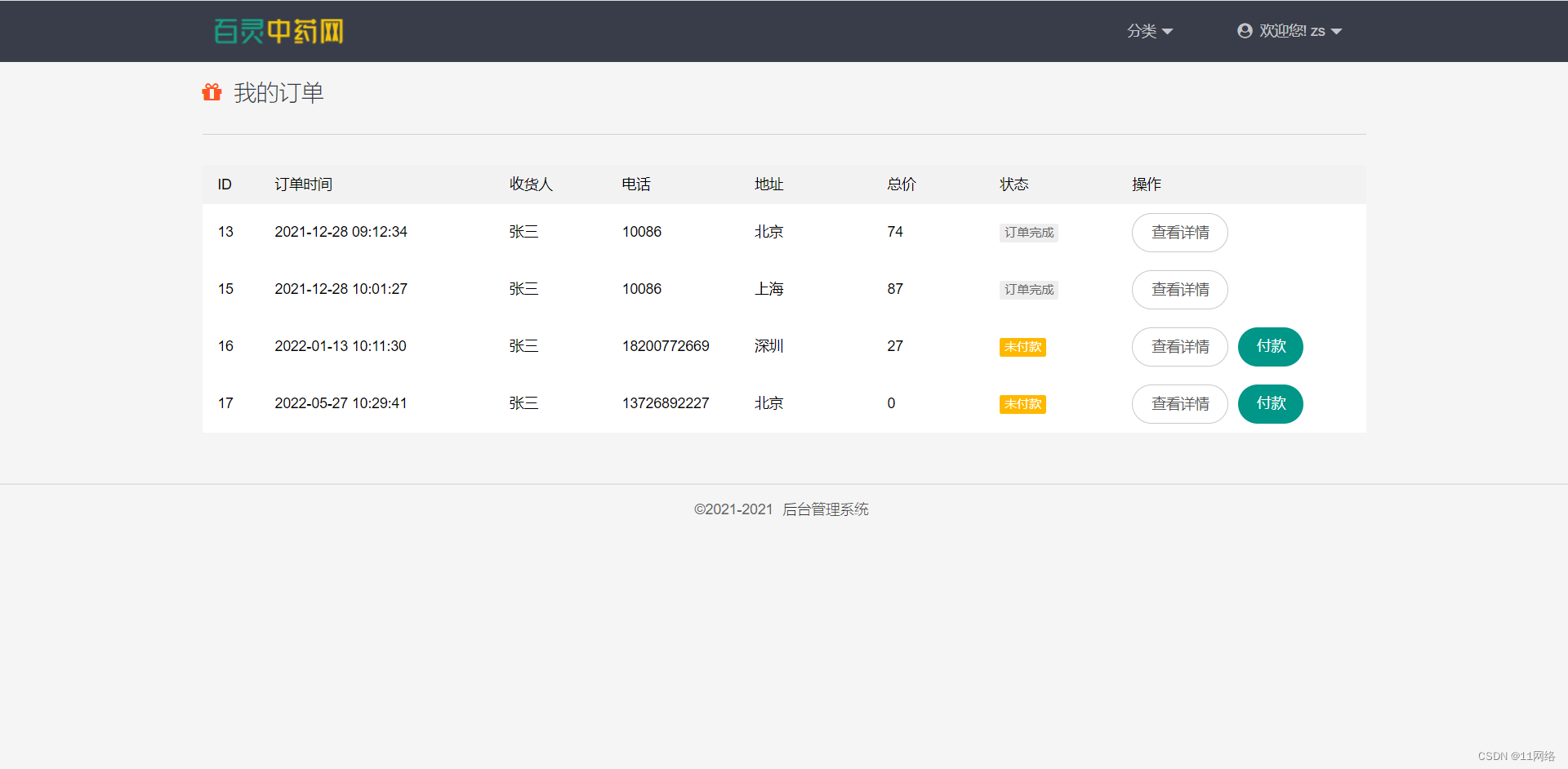This screenshot has height=769, width=1568.
Task: Click 订单完成 status badge of order 15
Action: pos(1029,290)
